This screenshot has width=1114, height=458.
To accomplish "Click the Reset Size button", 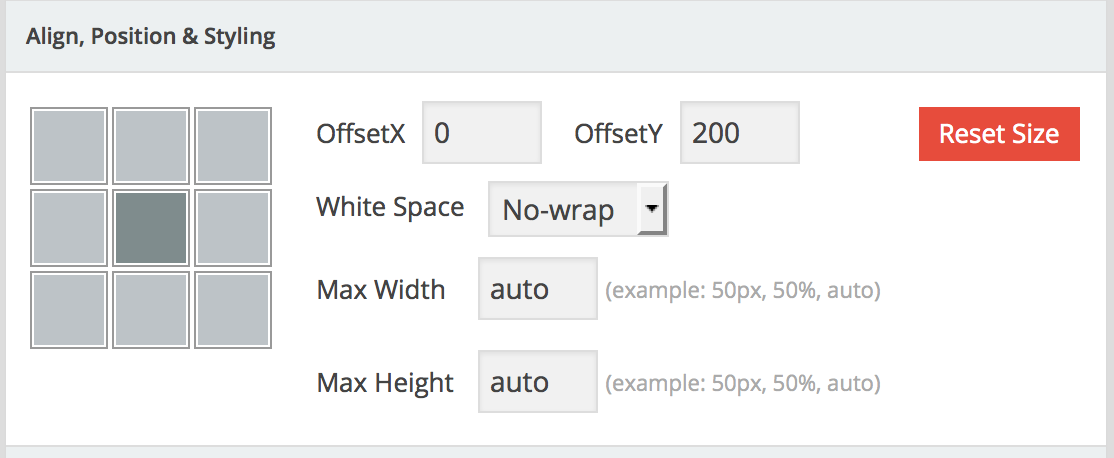I will pyautogui.click(x=998, y=134).
